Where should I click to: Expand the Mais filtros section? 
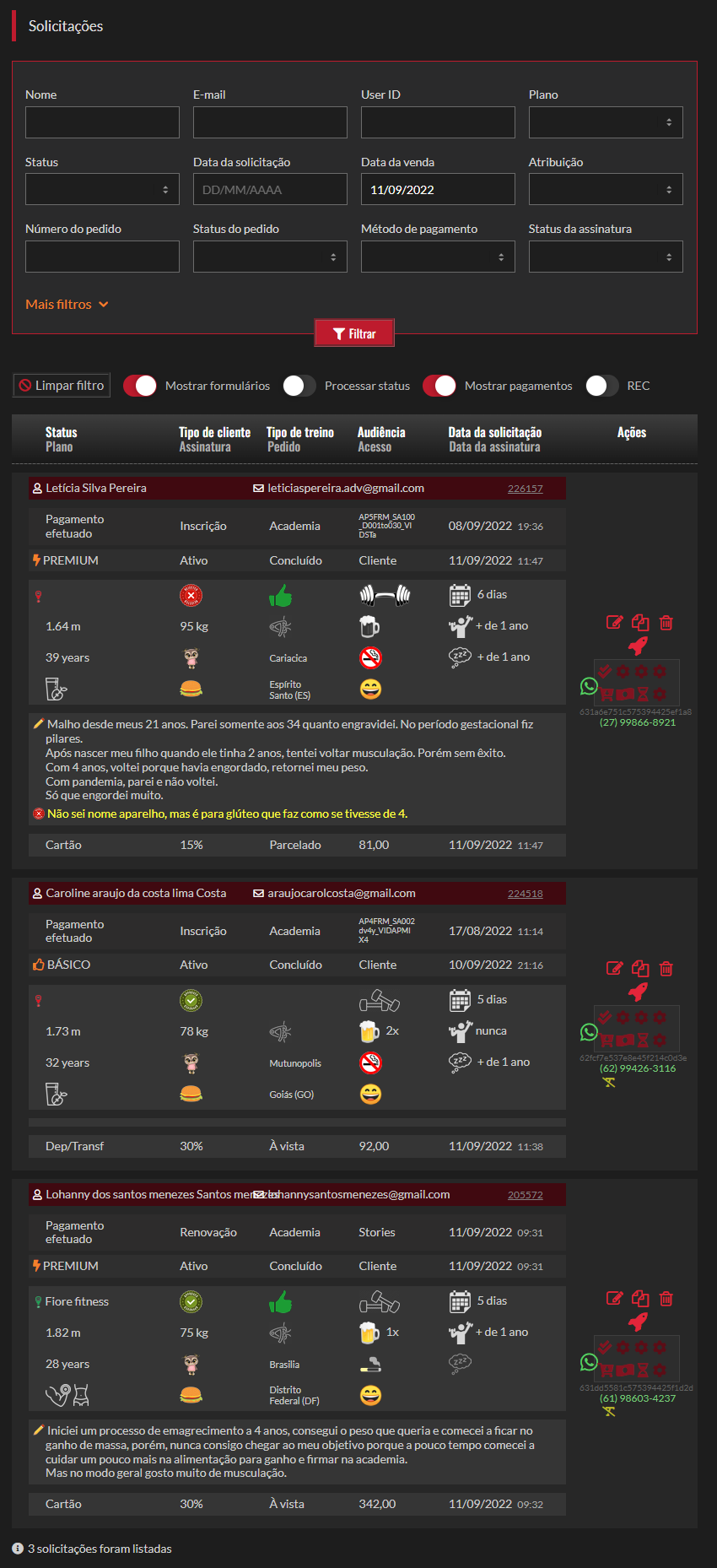67,305
